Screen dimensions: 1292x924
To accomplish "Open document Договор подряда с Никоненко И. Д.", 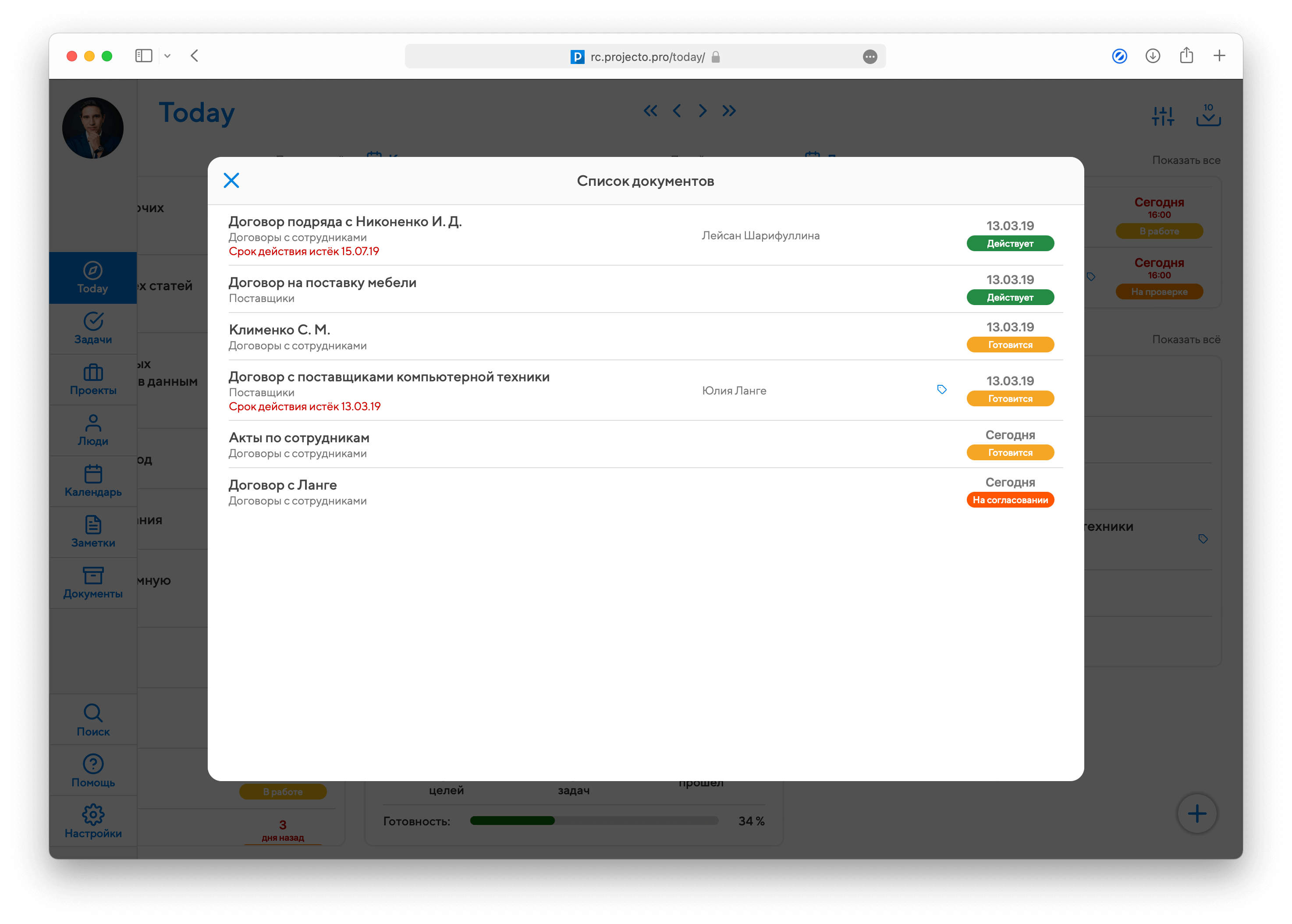I will point(345,222).
